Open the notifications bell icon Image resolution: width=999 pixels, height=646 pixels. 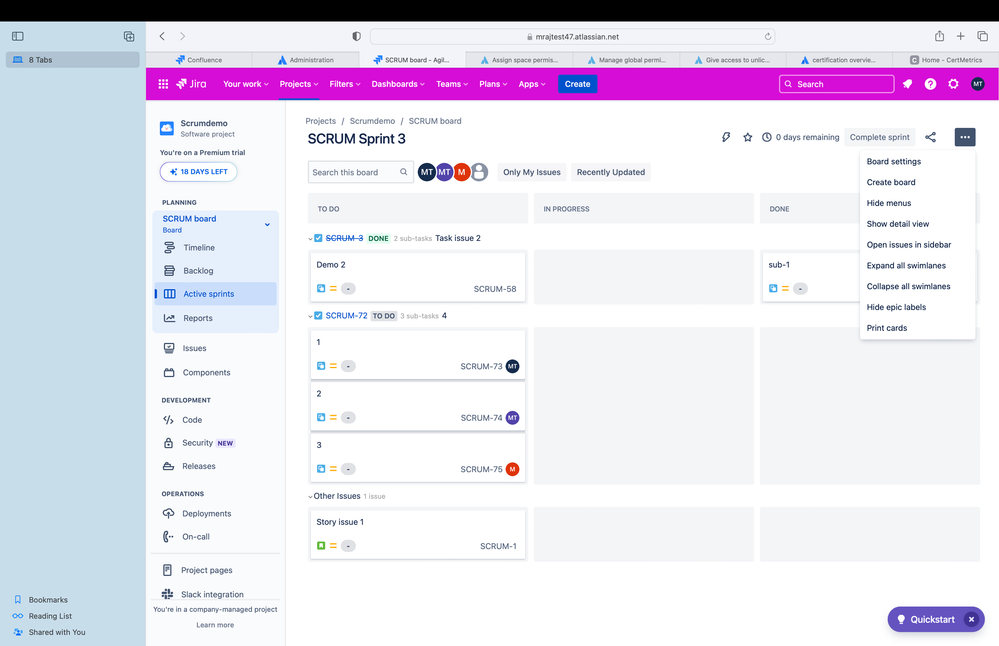pos(907,84)
